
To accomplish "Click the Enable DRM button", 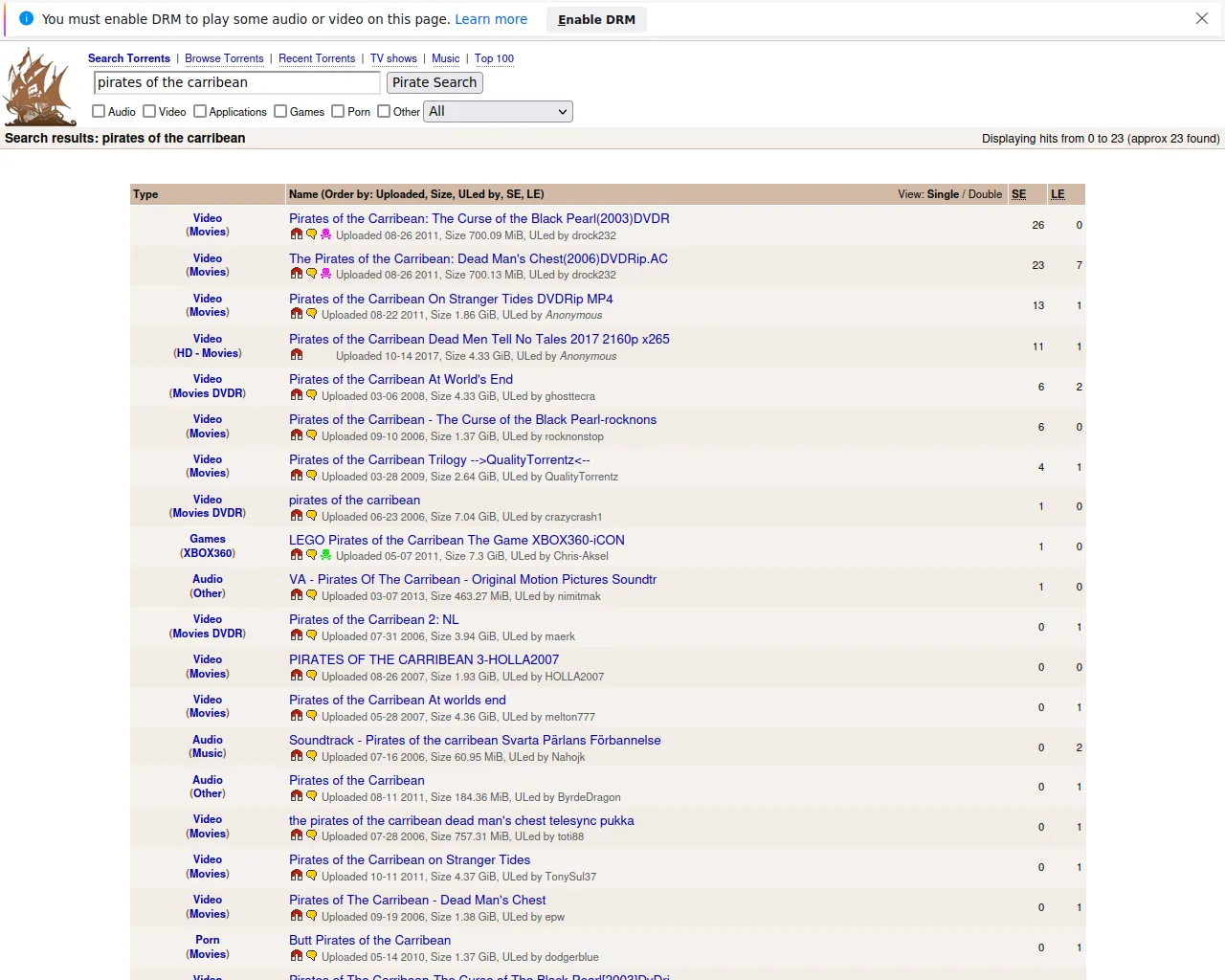I will click(596, 19).
